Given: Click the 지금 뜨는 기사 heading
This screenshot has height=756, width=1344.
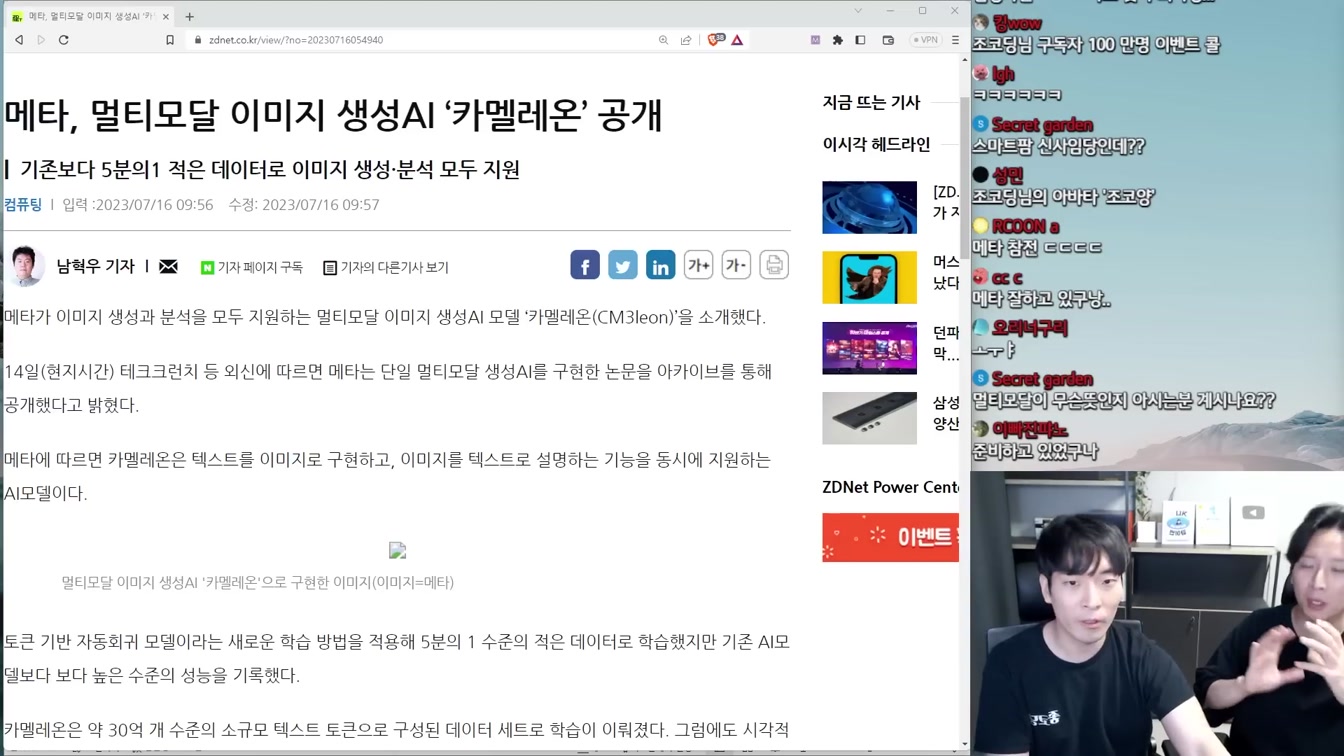Looking at the screenshot, I should click(871, 102).
